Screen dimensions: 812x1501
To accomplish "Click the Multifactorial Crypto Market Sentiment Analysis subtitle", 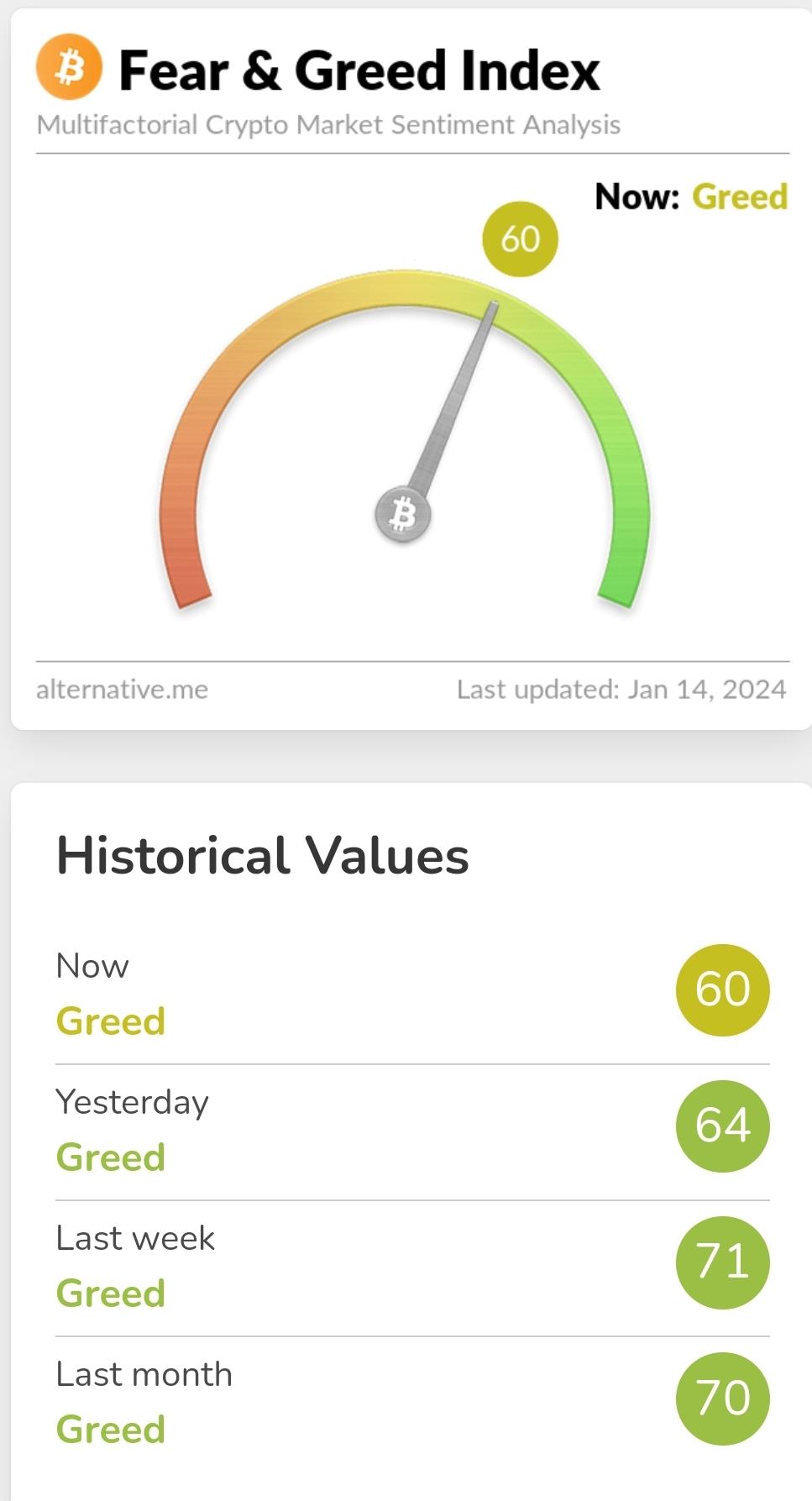I will click(328, 124).
